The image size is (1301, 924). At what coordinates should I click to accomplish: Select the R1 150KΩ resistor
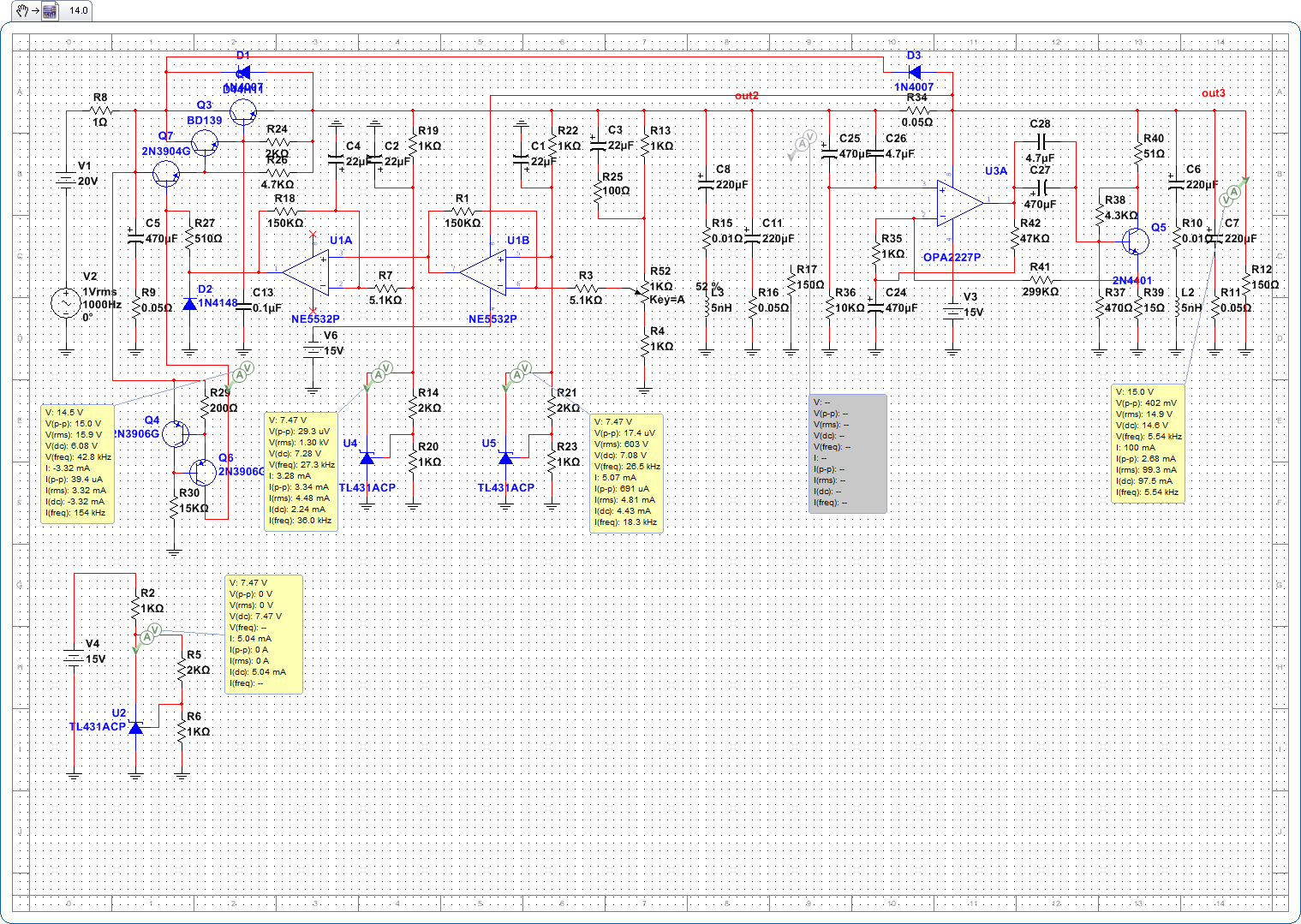(x=463, y=211)
